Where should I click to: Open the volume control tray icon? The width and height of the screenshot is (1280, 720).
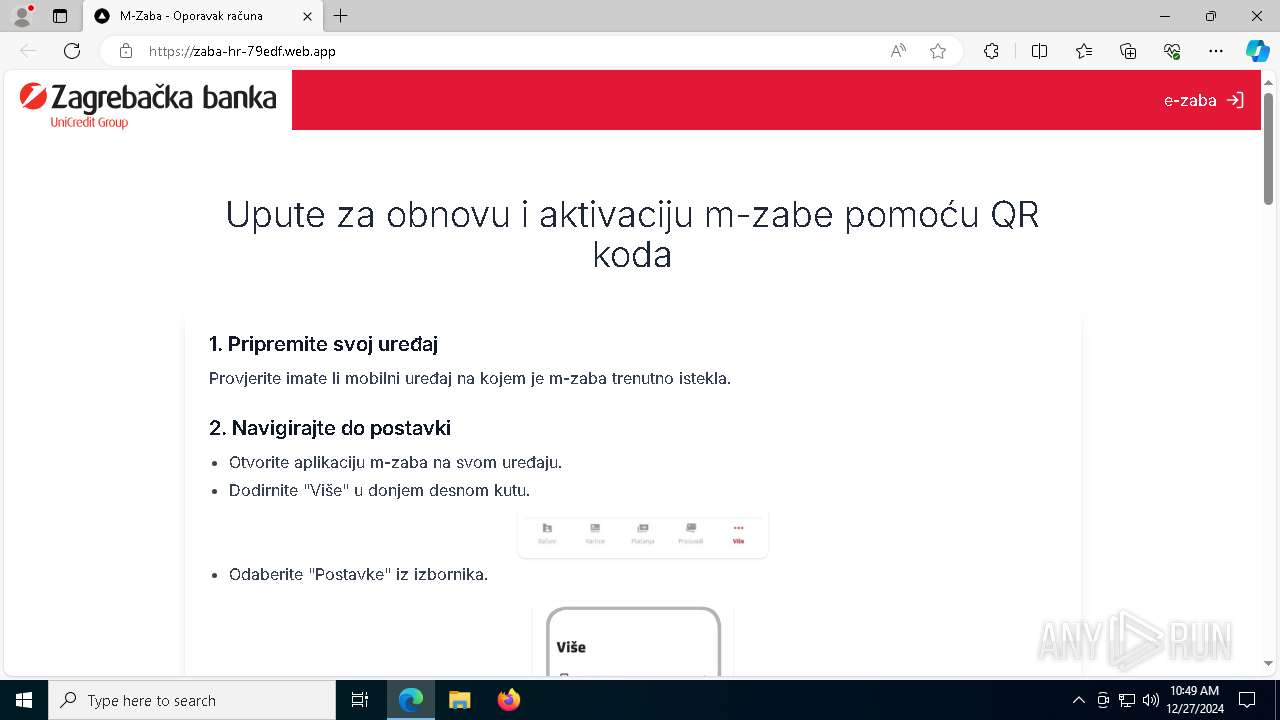coord(1151,700)
